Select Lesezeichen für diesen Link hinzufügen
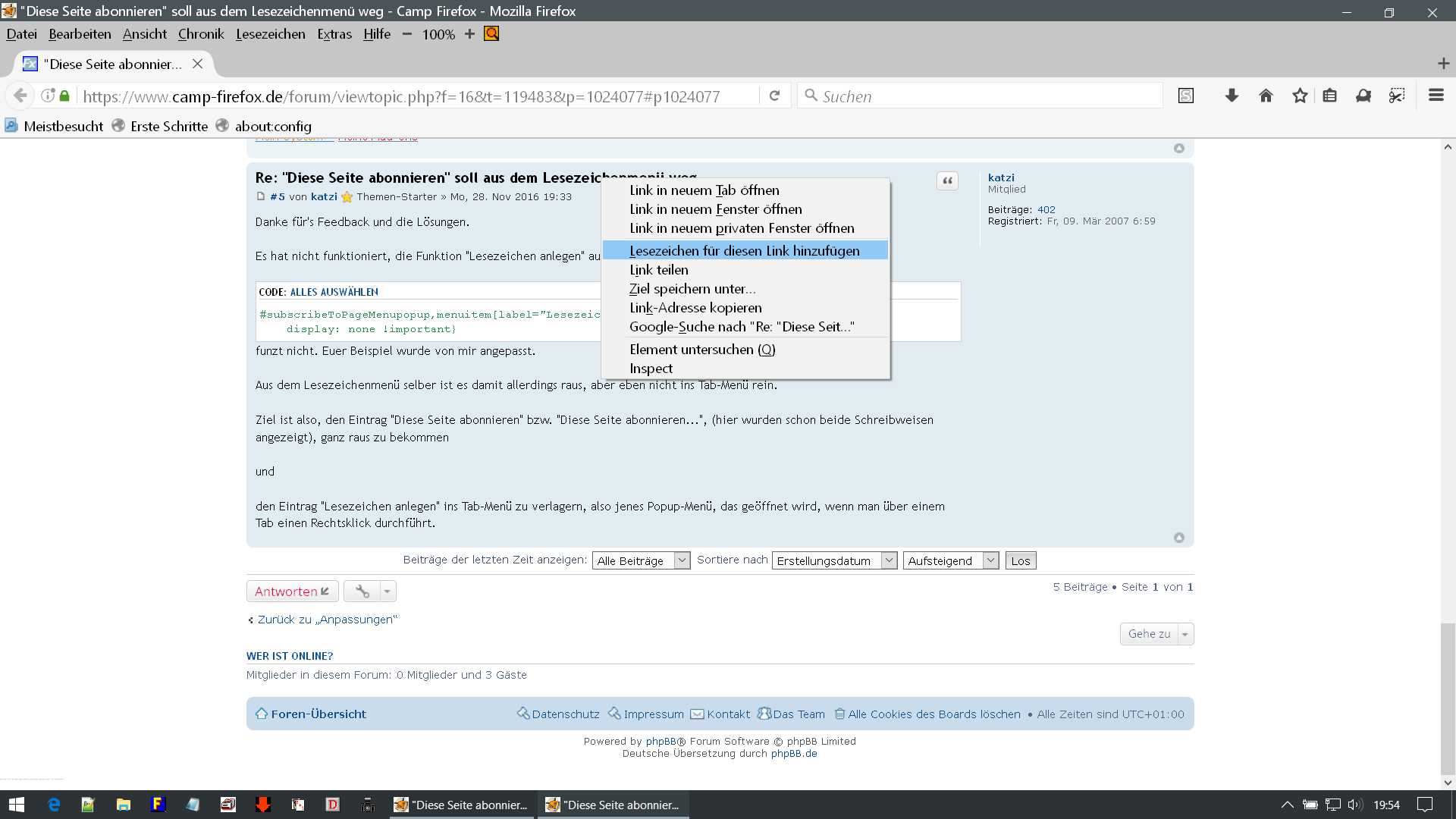The height and width of the screenshot is (819, 1456). click(x=744, y=250)
